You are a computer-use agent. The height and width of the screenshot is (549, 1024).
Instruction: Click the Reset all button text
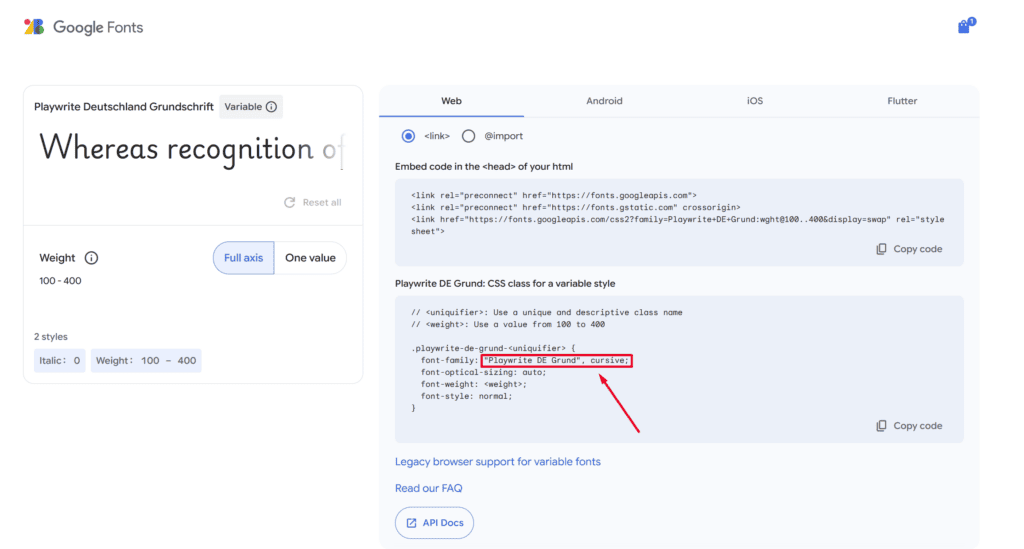[x=322, y=202]
